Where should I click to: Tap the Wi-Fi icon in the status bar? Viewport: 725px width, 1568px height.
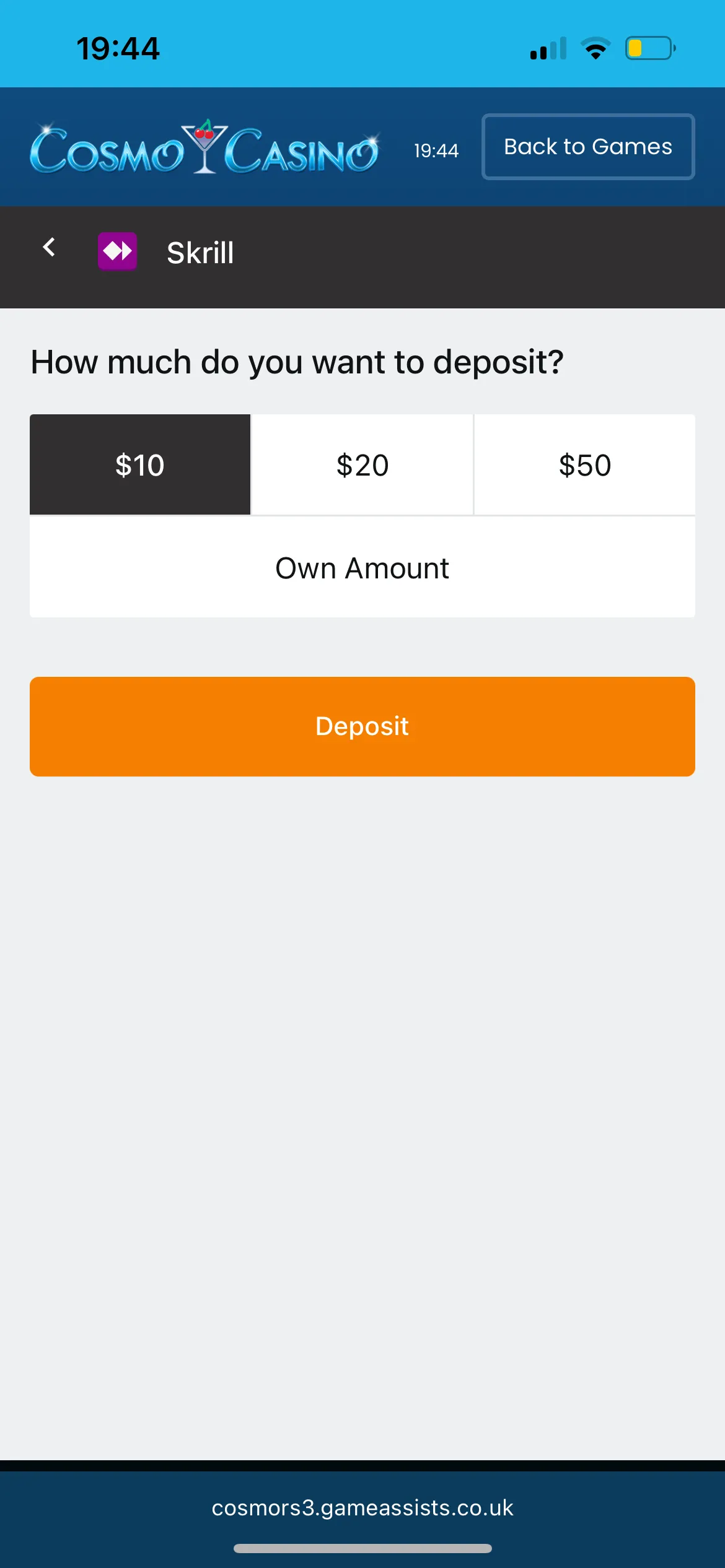tap(595, 48)
